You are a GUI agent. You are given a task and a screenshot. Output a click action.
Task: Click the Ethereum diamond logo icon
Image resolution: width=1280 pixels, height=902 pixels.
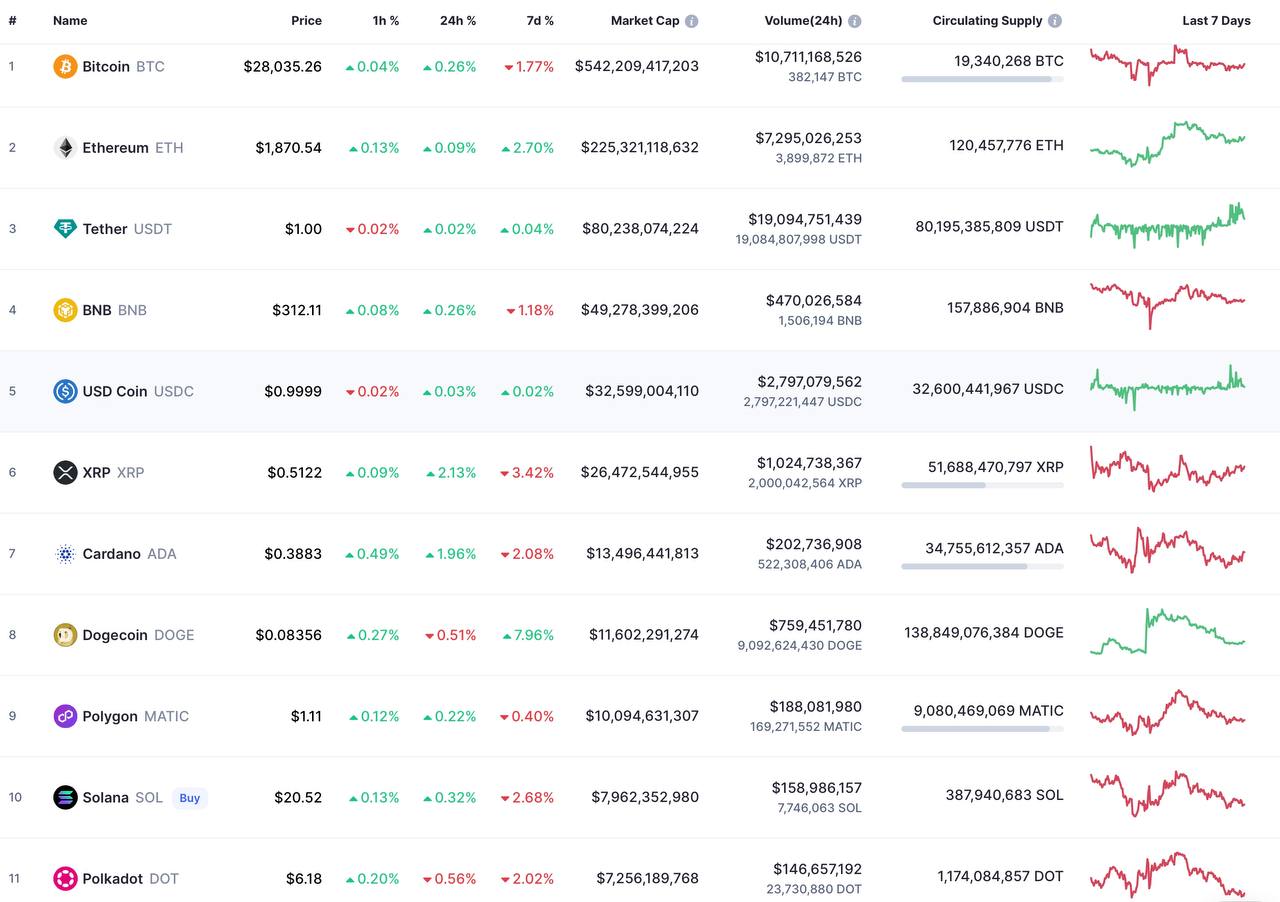click(65, 148)
